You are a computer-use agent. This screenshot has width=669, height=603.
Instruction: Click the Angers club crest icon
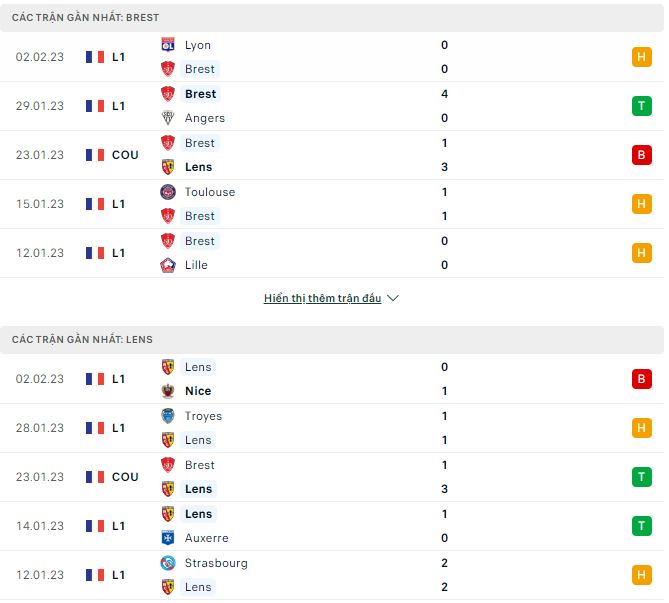168,118
